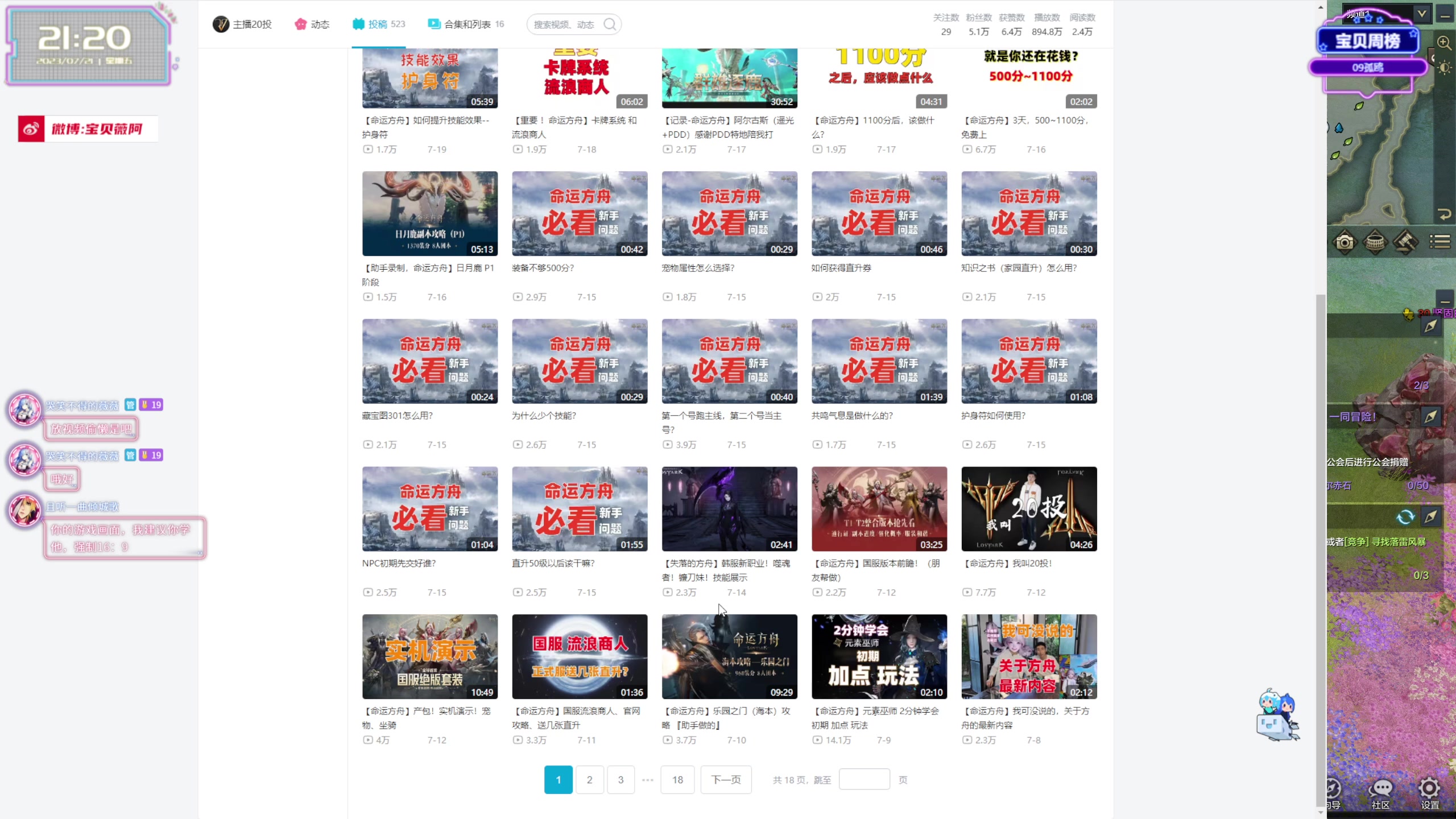Open the 设置 gear icon
This screenshot has width=1456, height=819.
point(1429,789)
